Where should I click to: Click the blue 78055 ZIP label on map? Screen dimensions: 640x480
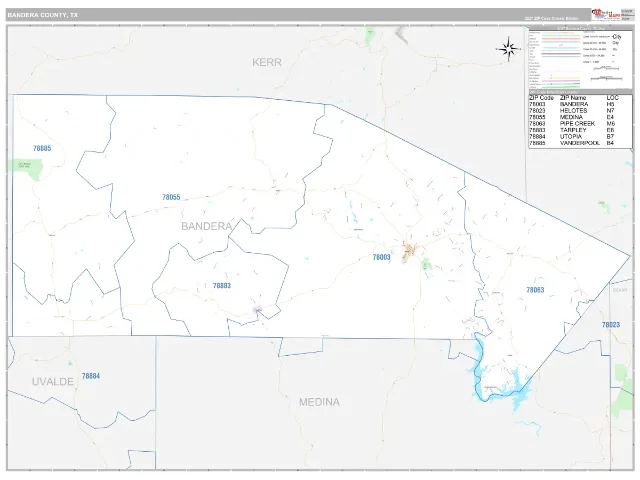click(x=171, y=197)
